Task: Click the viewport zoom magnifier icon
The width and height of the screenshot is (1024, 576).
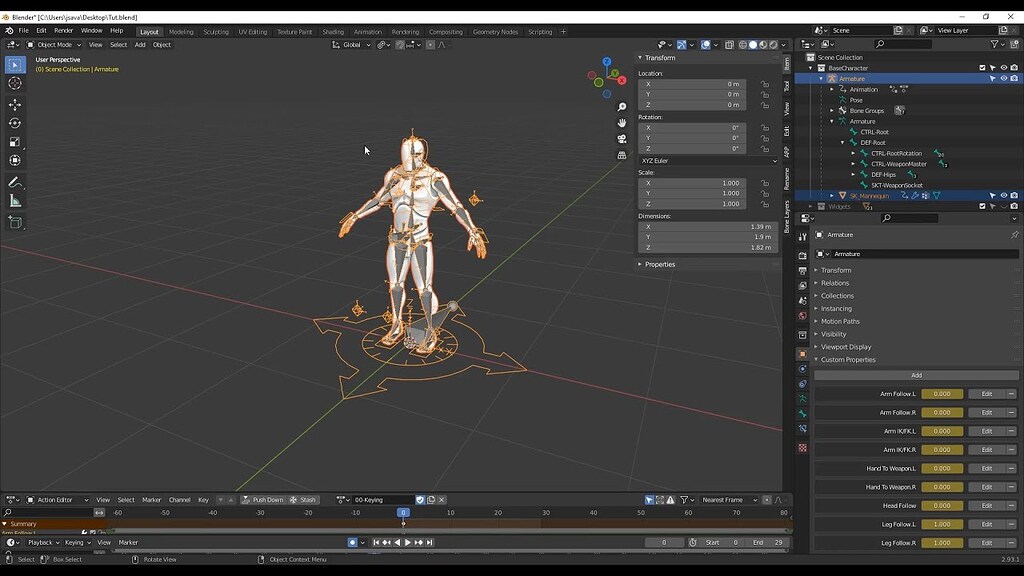Action: coord(622,107)
